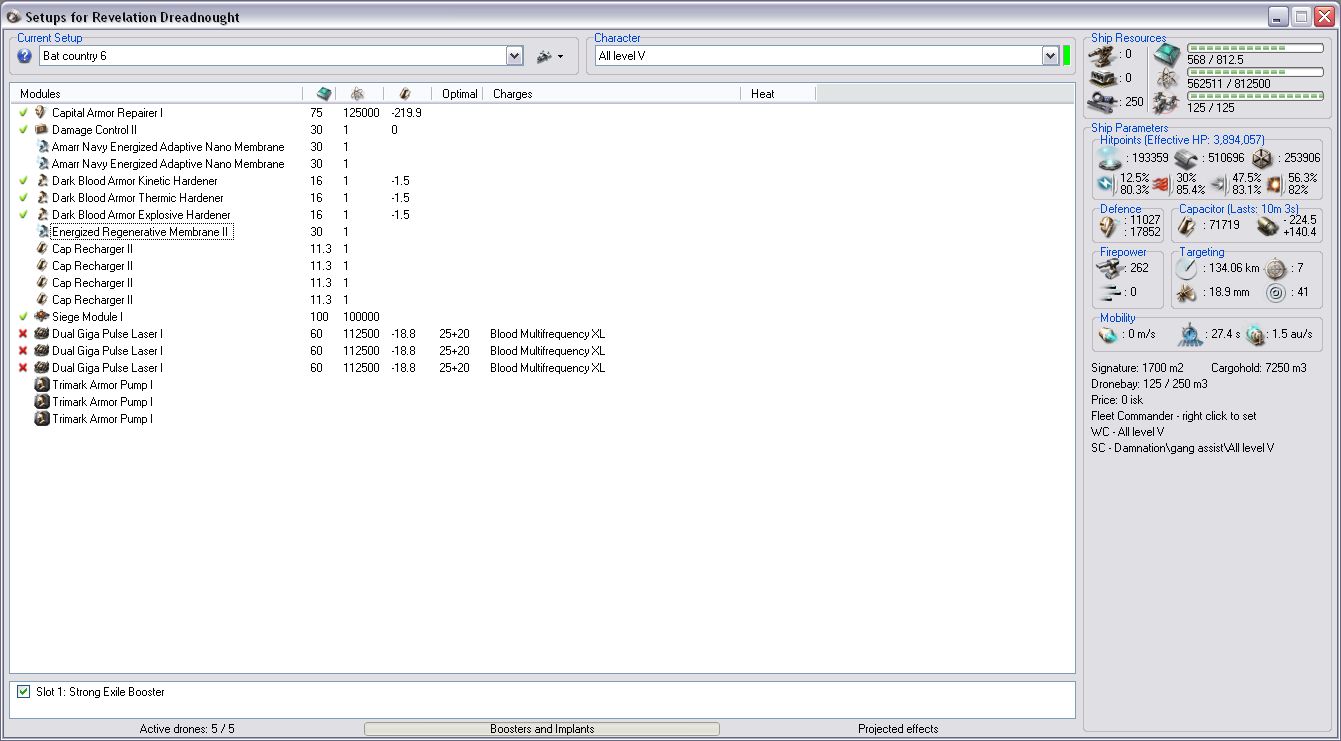The height and width of the screenshot is (741, 1341).
Task: Select the Damage Control II module icon
Action: point(41,130)
